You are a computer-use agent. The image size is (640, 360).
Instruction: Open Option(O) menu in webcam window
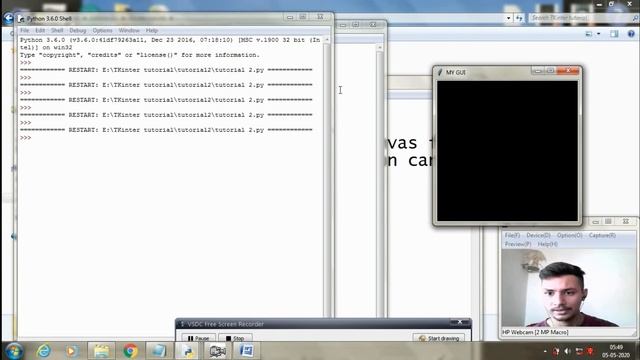point(569,236)
